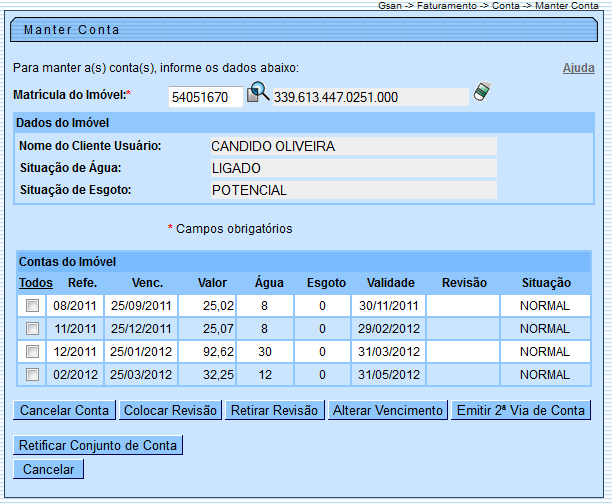Select the checkbox for conta 11/2011
The height and width of the screenshot is (504, 612).
pos(33,328)
